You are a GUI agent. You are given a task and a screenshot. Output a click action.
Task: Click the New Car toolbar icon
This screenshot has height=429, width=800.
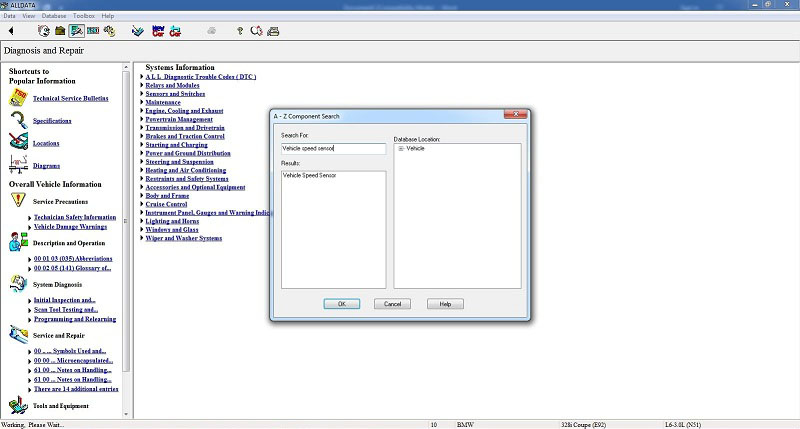(157, 31)
